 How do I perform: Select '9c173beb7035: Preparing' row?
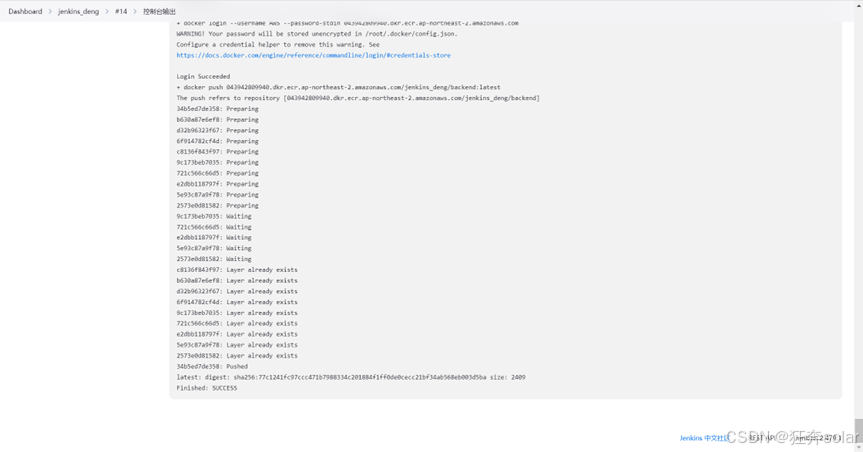(x=217, y=162)
